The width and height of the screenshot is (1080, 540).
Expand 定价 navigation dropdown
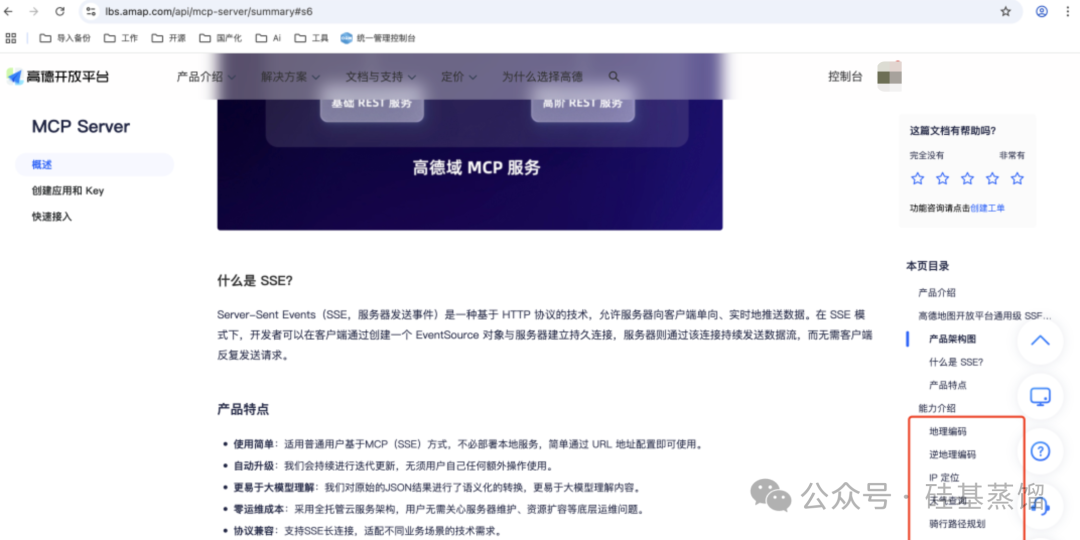tap(459, 76)
